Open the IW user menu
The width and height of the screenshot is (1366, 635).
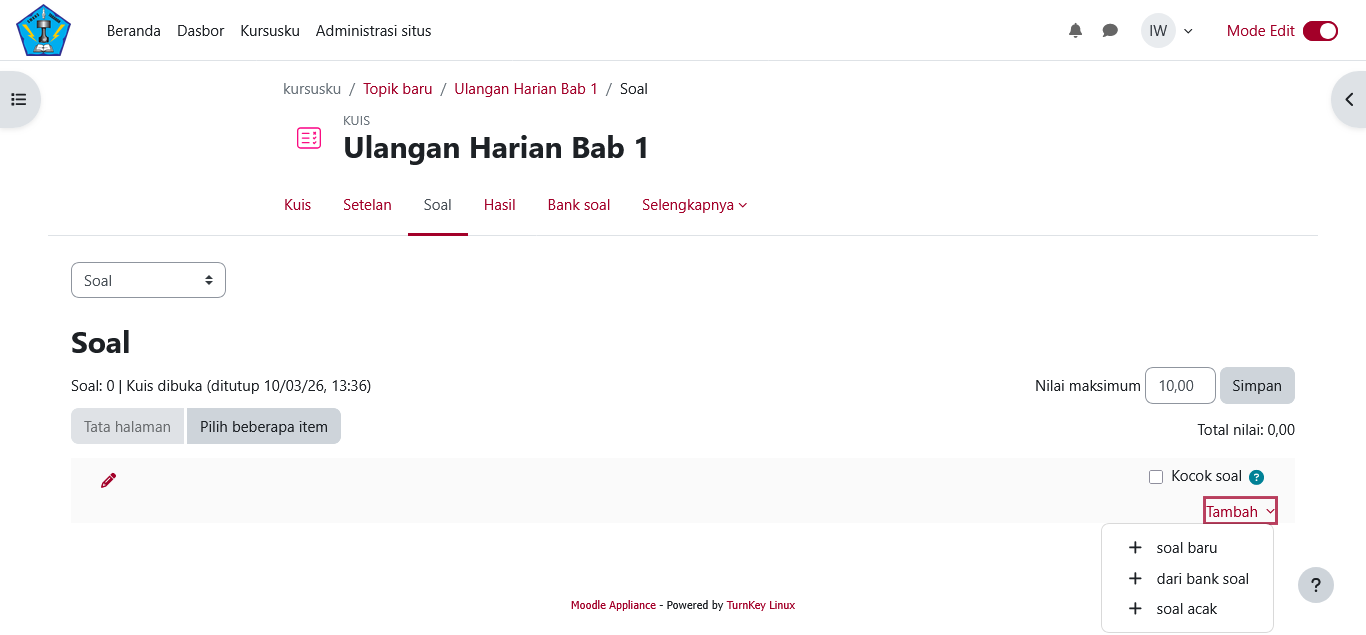[x=1167, y=31]
